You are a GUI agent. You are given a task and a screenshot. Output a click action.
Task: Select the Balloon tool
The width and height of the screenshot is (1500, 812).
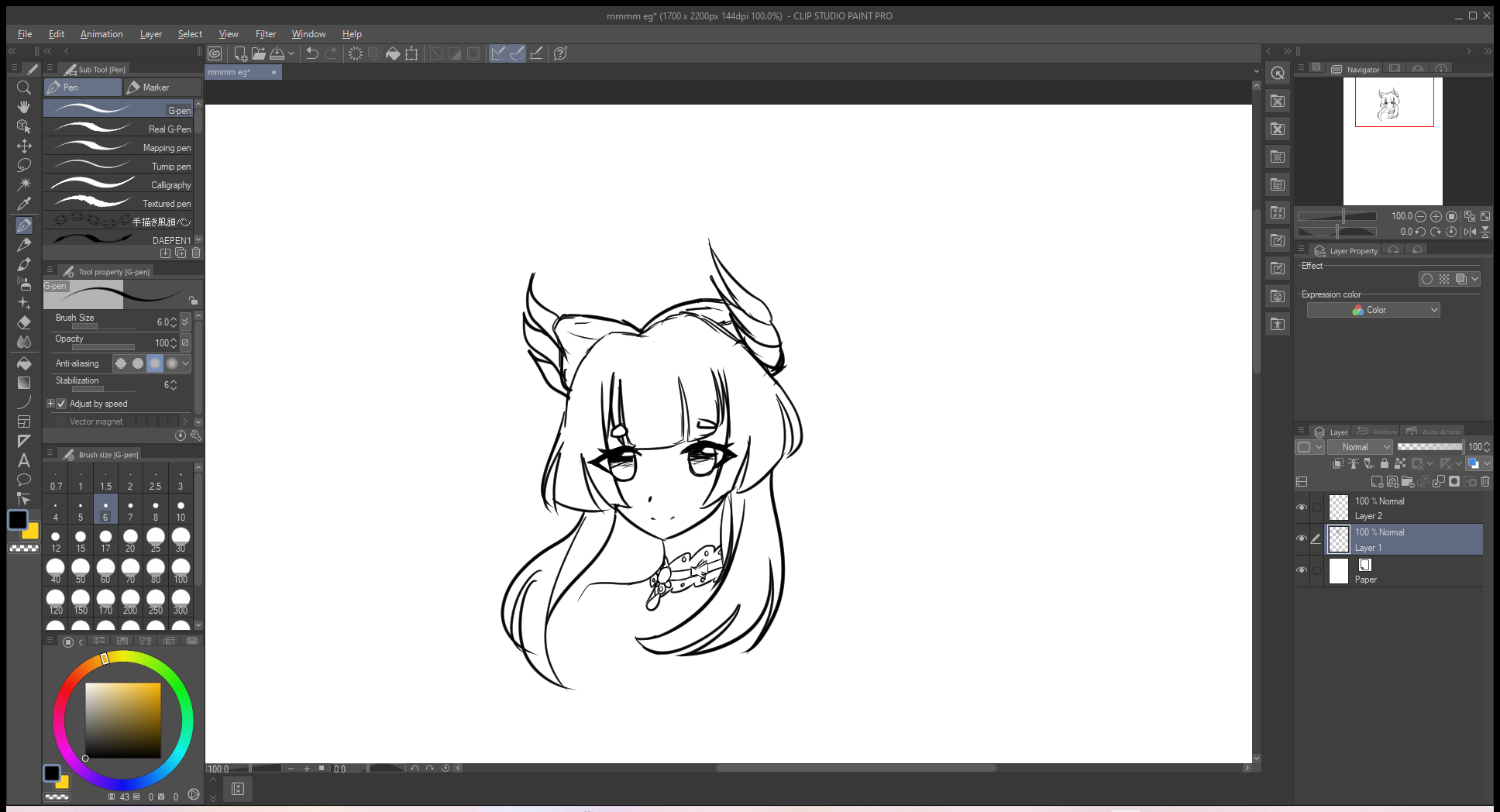pos(24,480)
